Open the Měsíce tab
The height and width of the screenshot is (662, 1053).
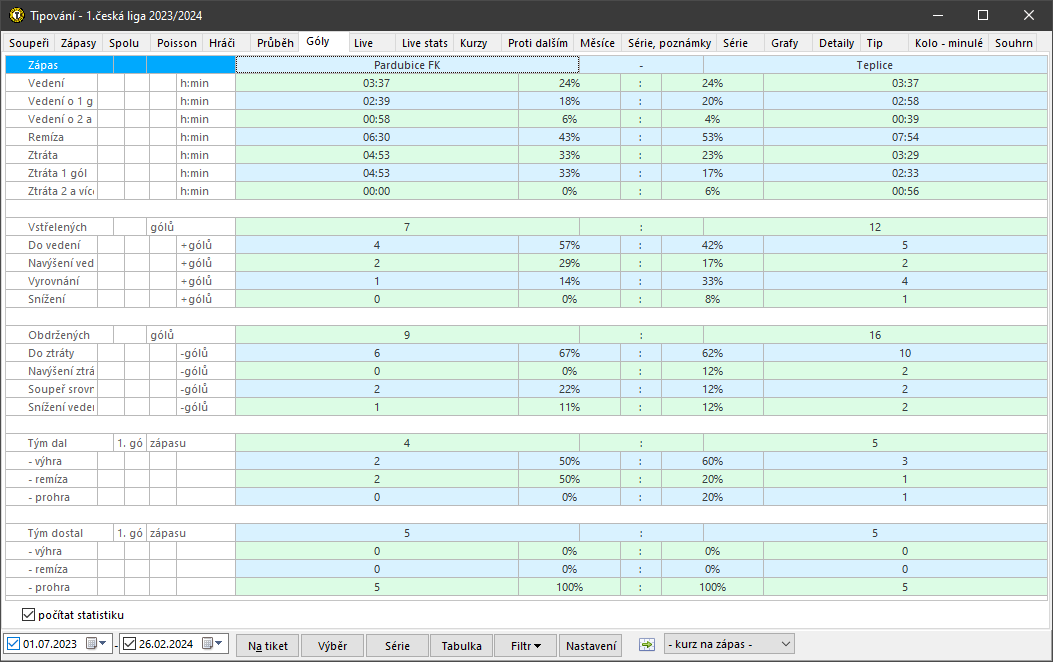pos(597,43)
